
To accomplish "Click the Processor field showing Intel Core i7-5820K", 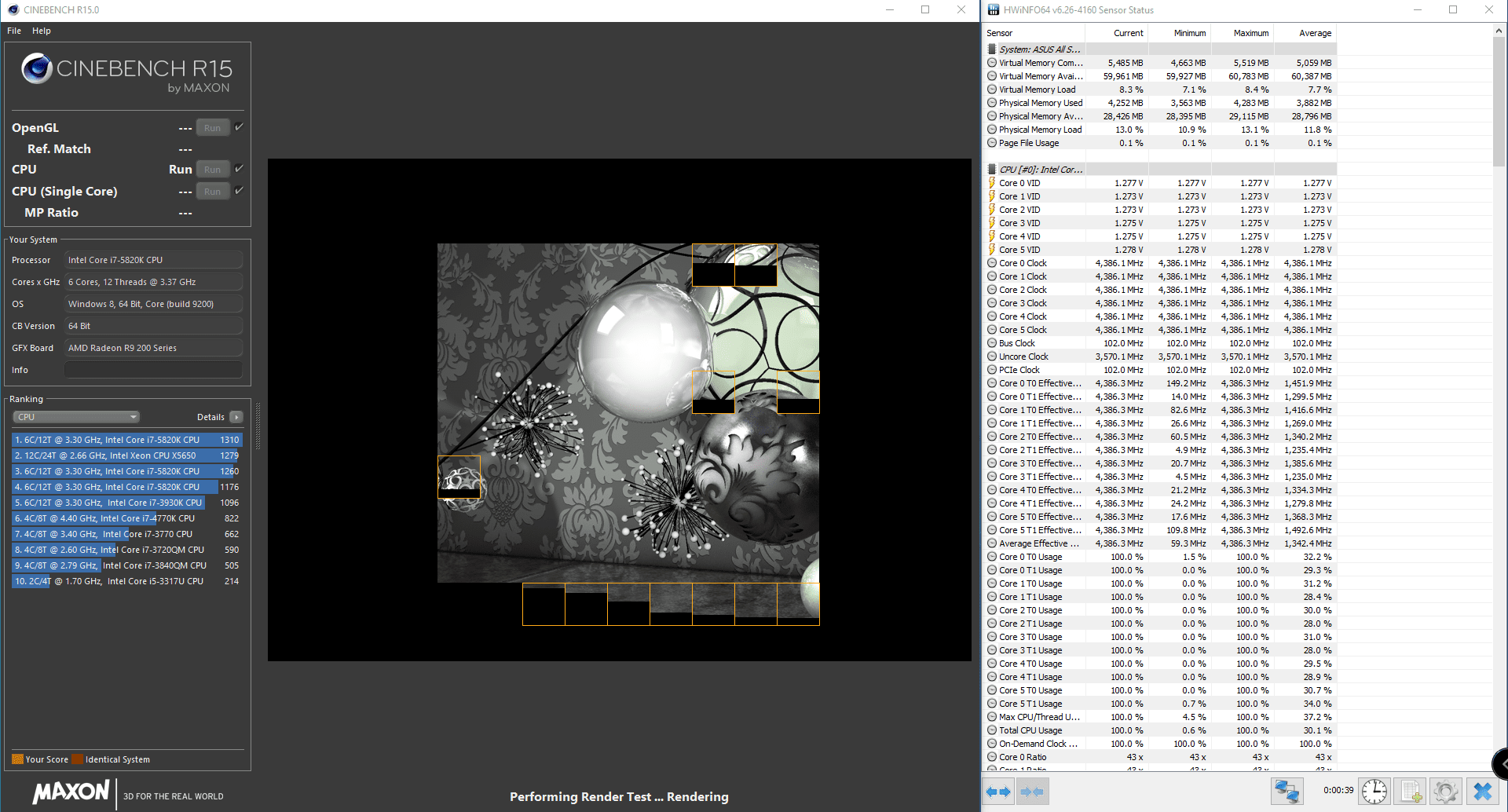I will 153,260.
